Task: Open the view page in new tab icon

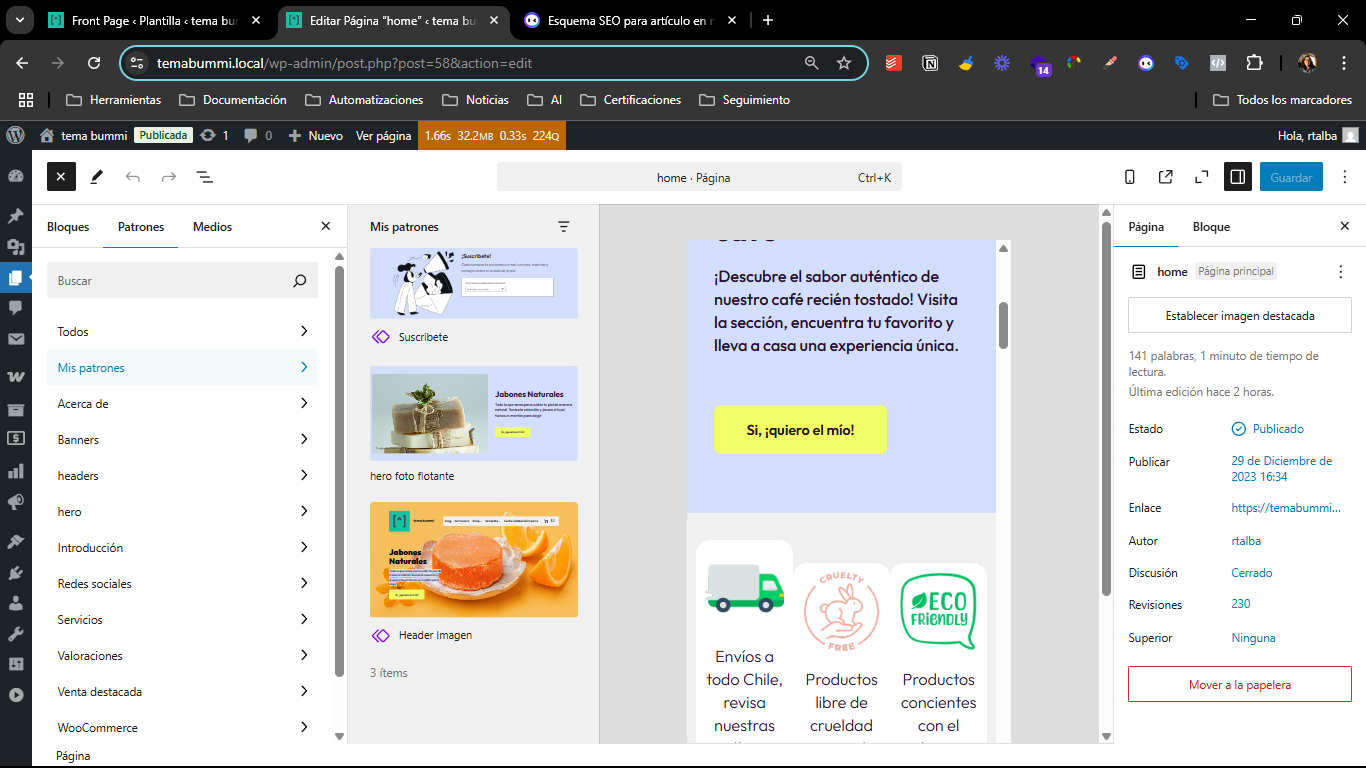Action: coord(1166,177)
